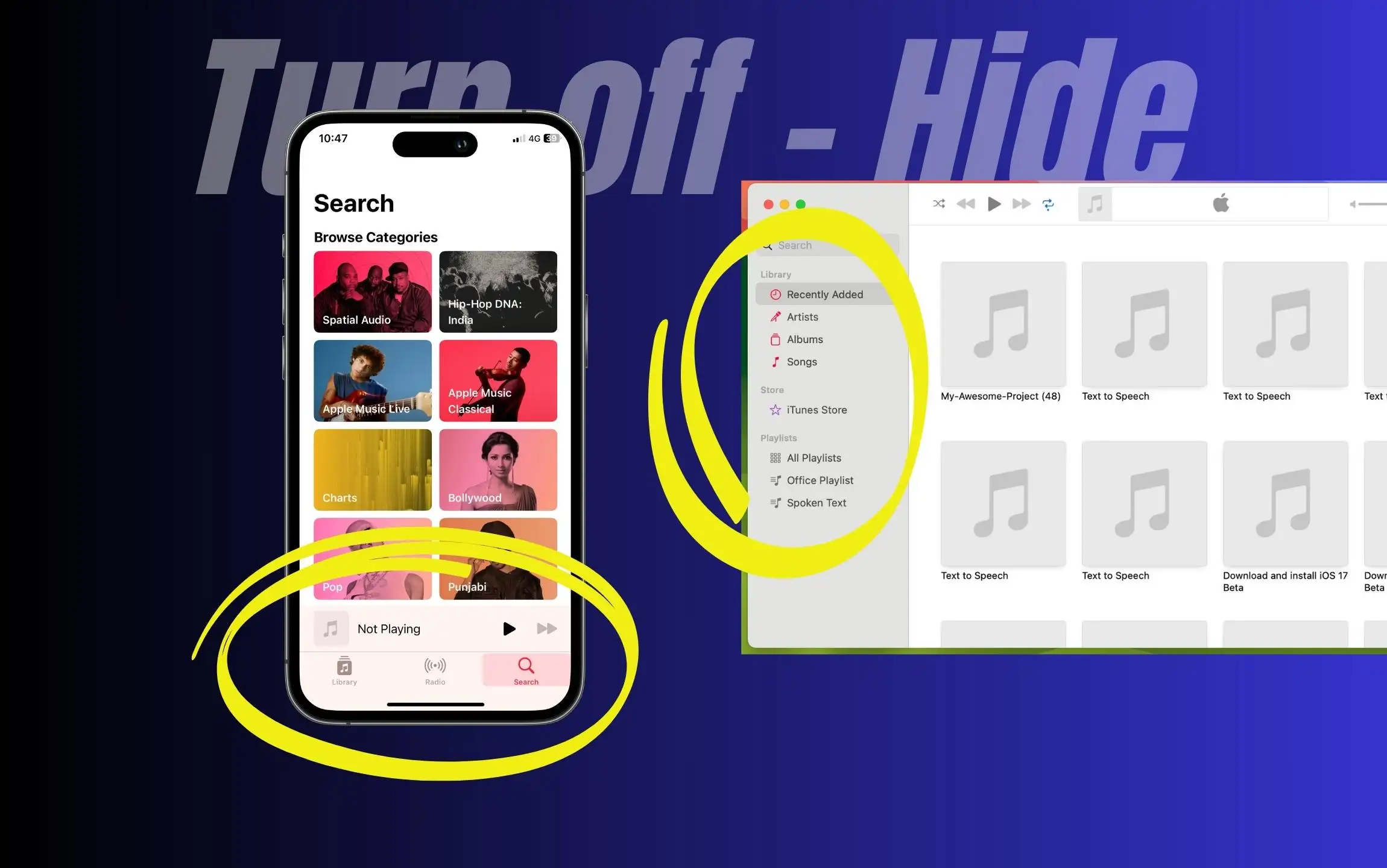Toggle visibility of Spoken Text playlist
The height and width of the screenshot is (868, 1387).
point(816,502)
